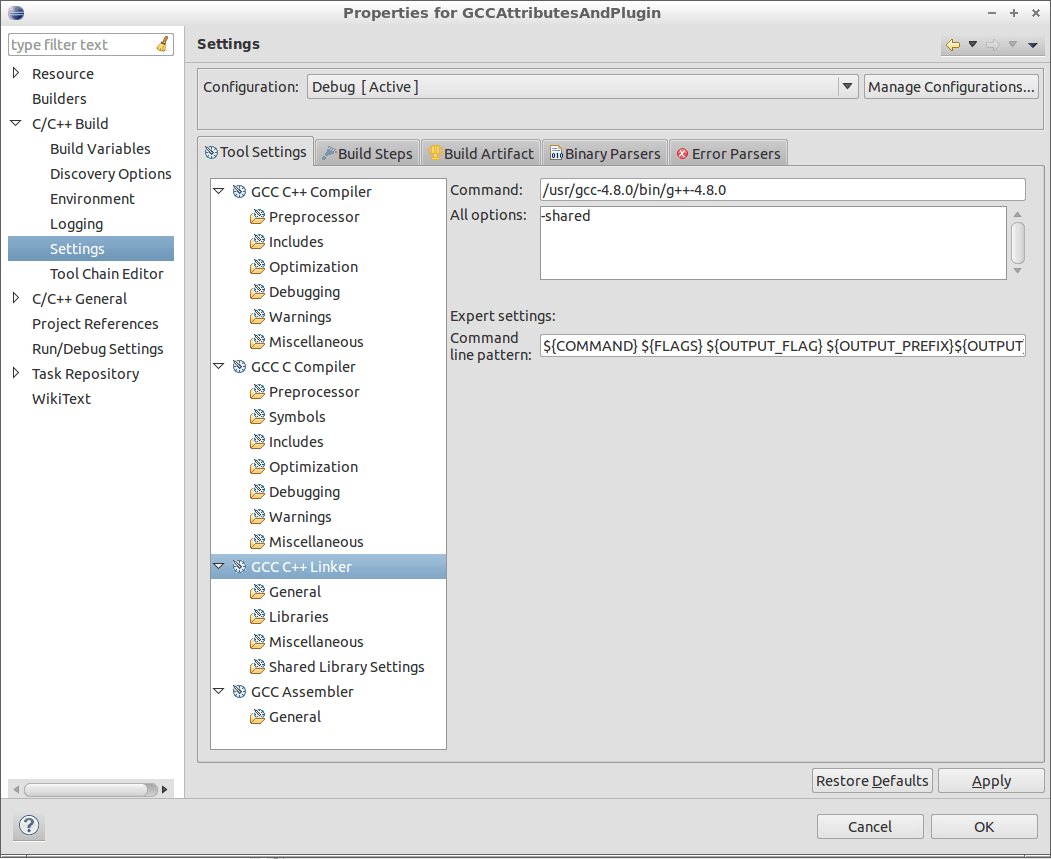Click the Error Parsers red icon
Image resolution: width=1051 pixels, height=859 pixels.
click(x=682, y=153)
